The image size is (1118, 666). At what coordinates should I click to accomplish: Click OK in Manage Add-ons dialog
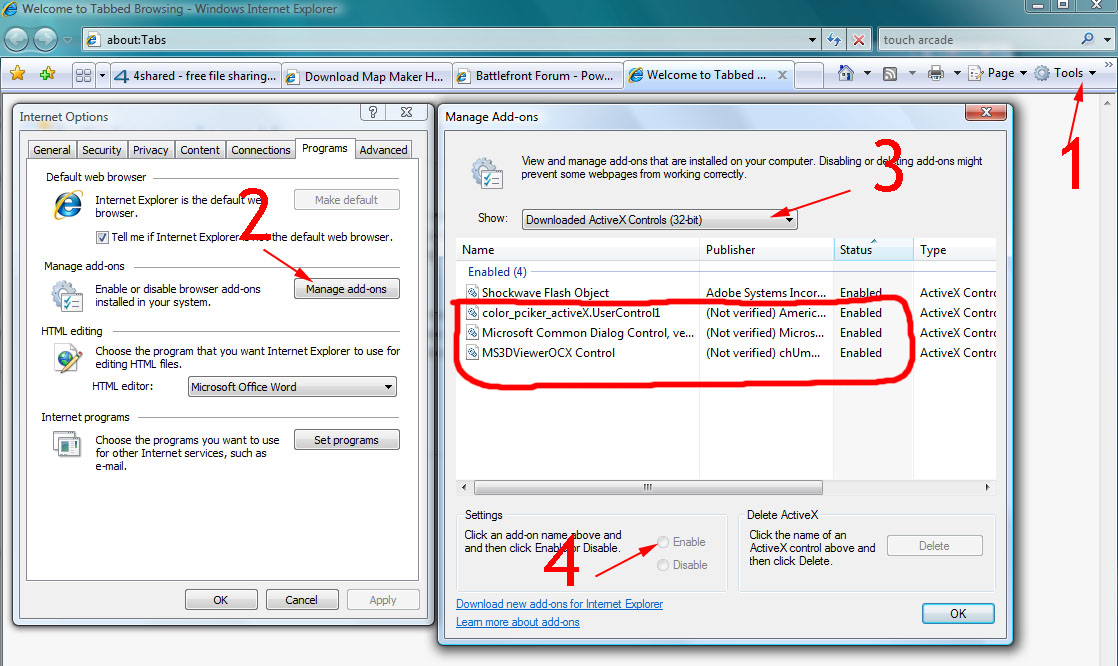point(958,613)
